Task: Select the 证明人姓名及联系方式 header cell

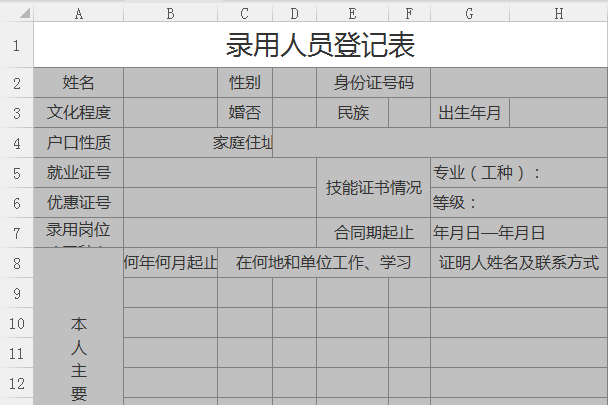Action: 519,263
